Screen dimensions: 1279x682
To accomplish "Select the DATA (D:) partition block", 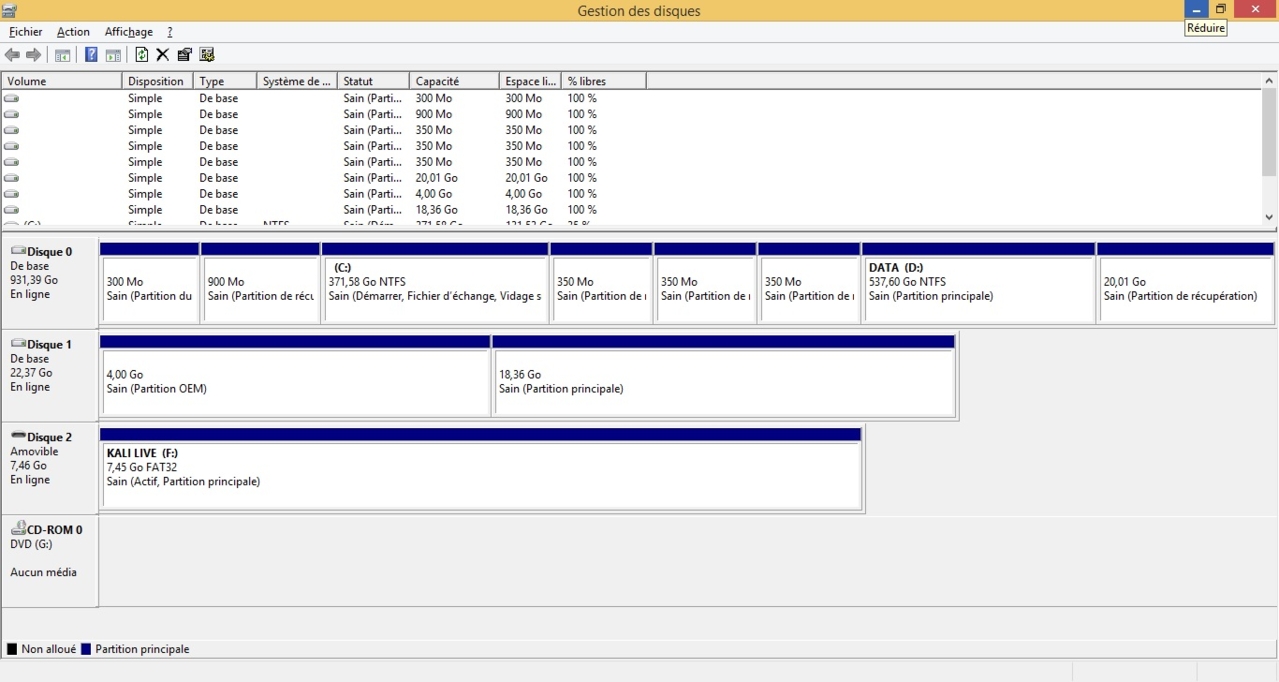I will (x=977, y=289).
